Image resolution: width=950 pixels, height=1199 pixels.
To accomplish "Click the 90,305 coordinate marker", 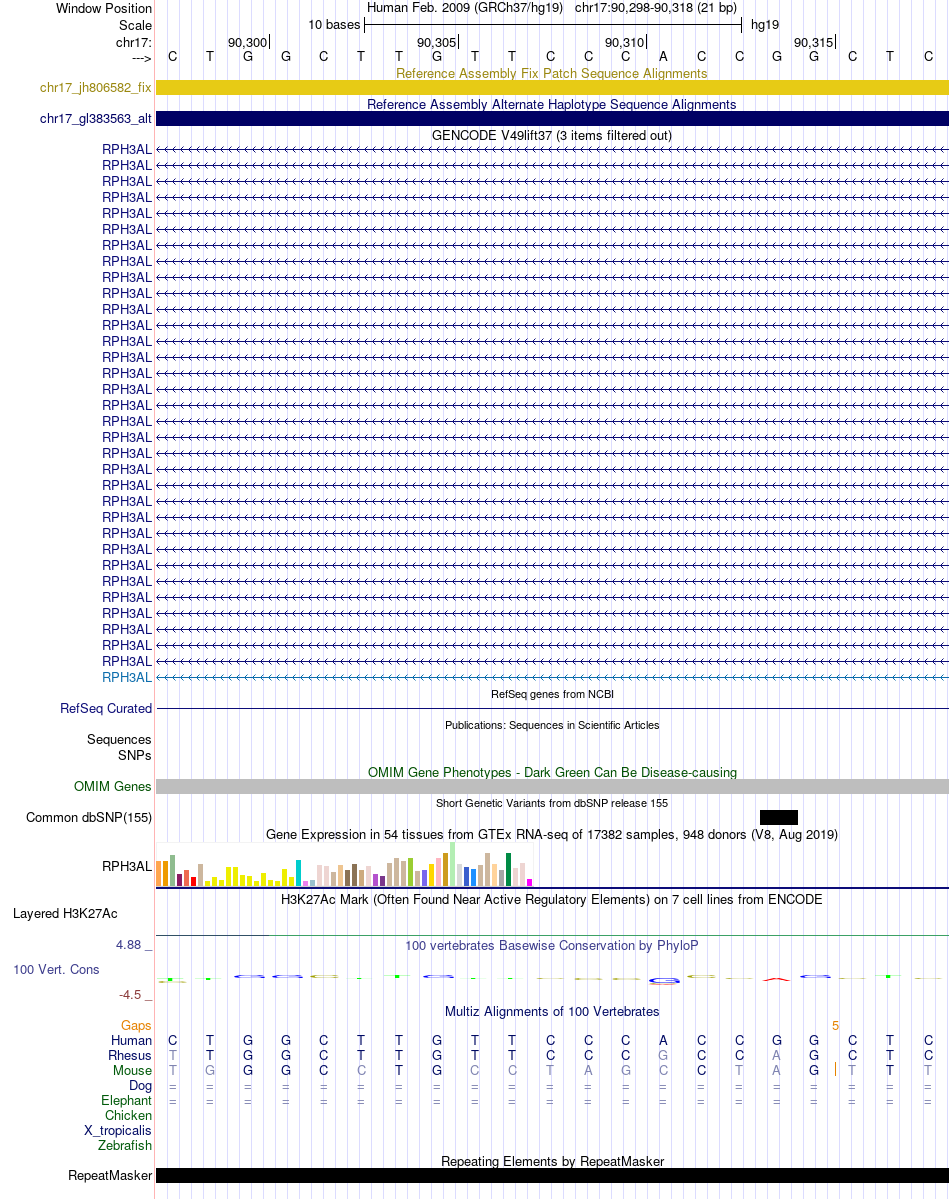I will point(437,43).
